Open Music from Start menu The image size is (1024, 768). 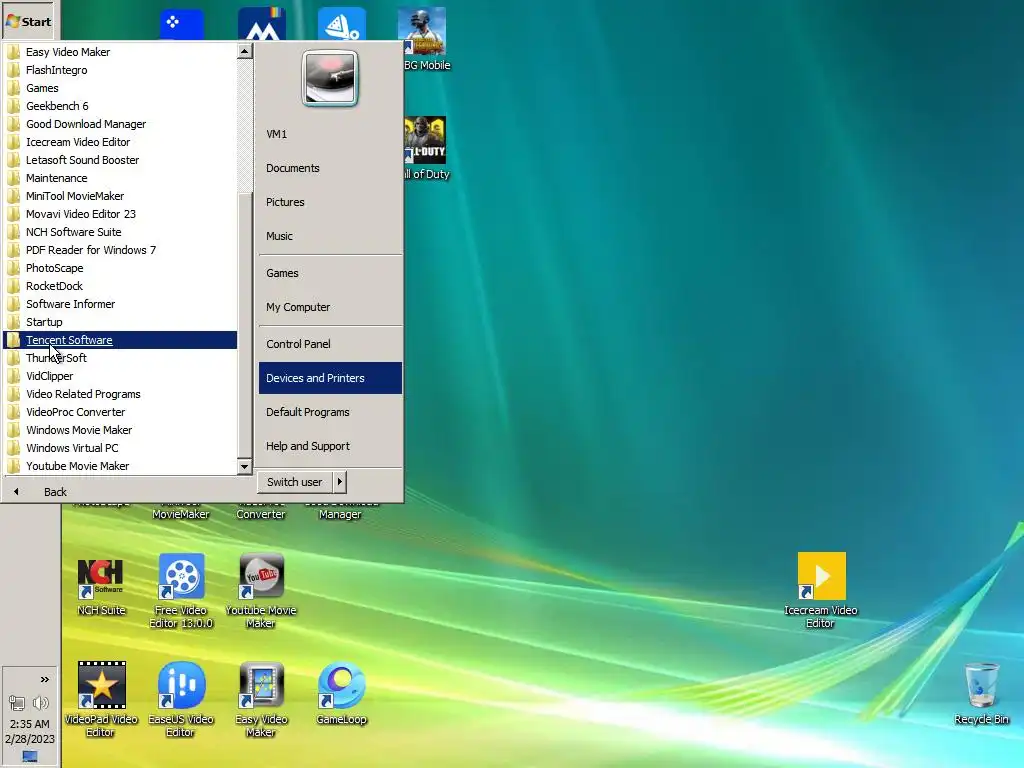[330, 236]
